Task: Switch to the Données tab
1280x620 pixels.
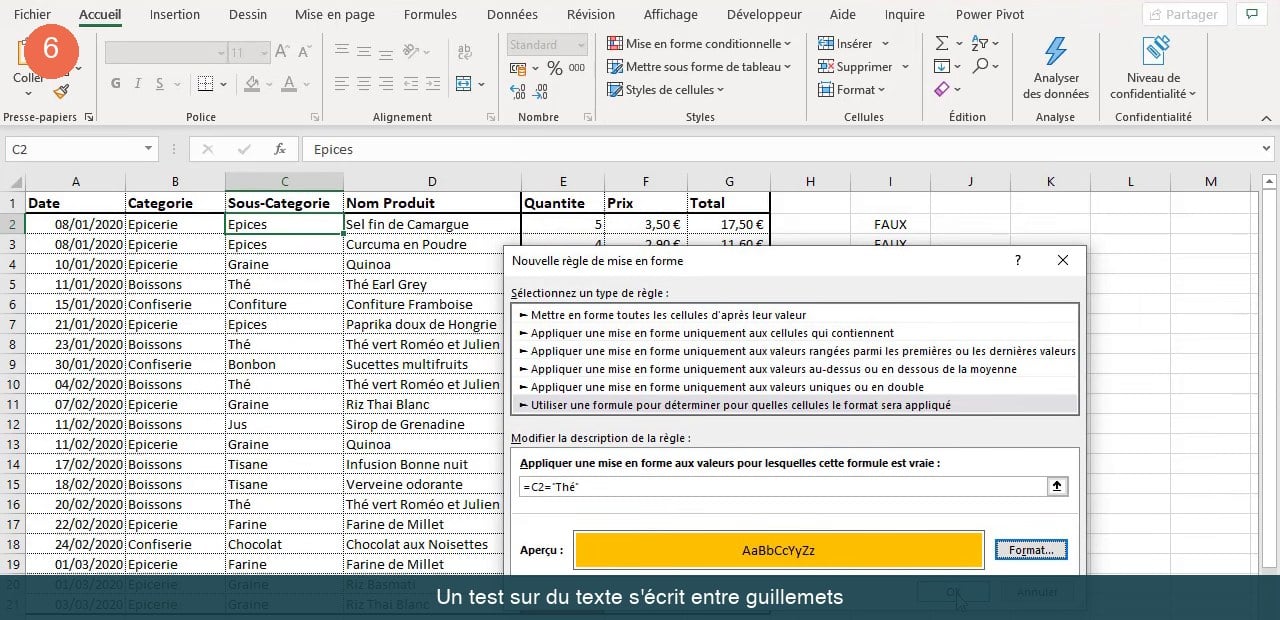Action: tap(512, 14)
